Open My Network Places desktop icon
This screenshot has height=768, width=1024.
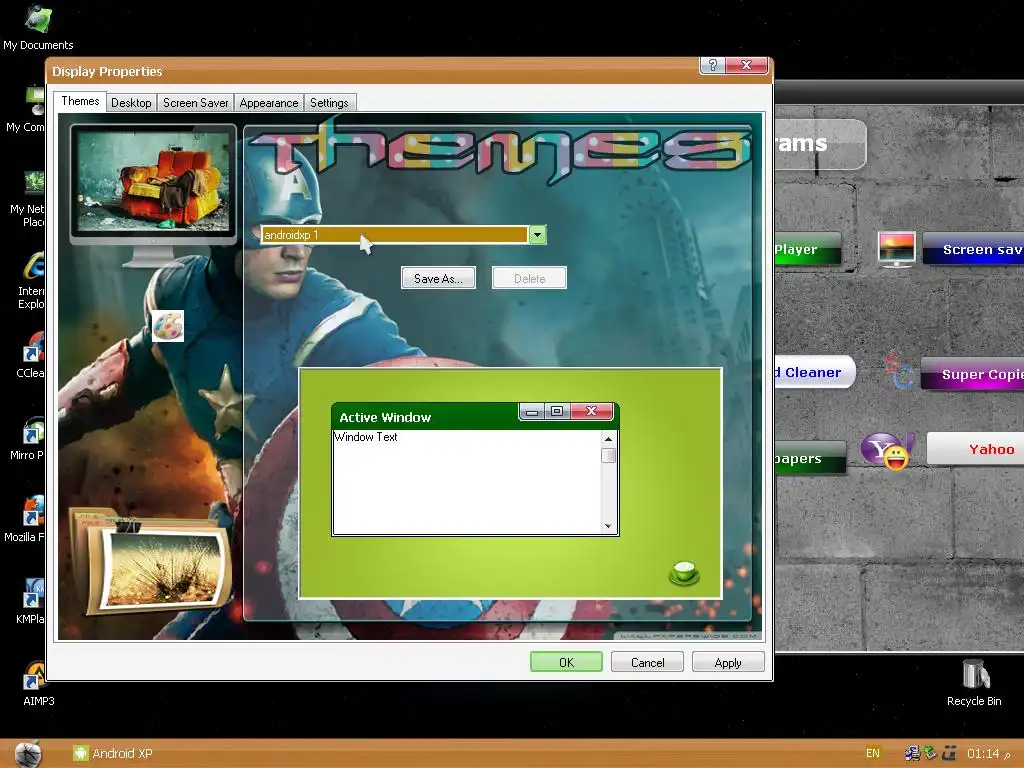click(27, 199)
